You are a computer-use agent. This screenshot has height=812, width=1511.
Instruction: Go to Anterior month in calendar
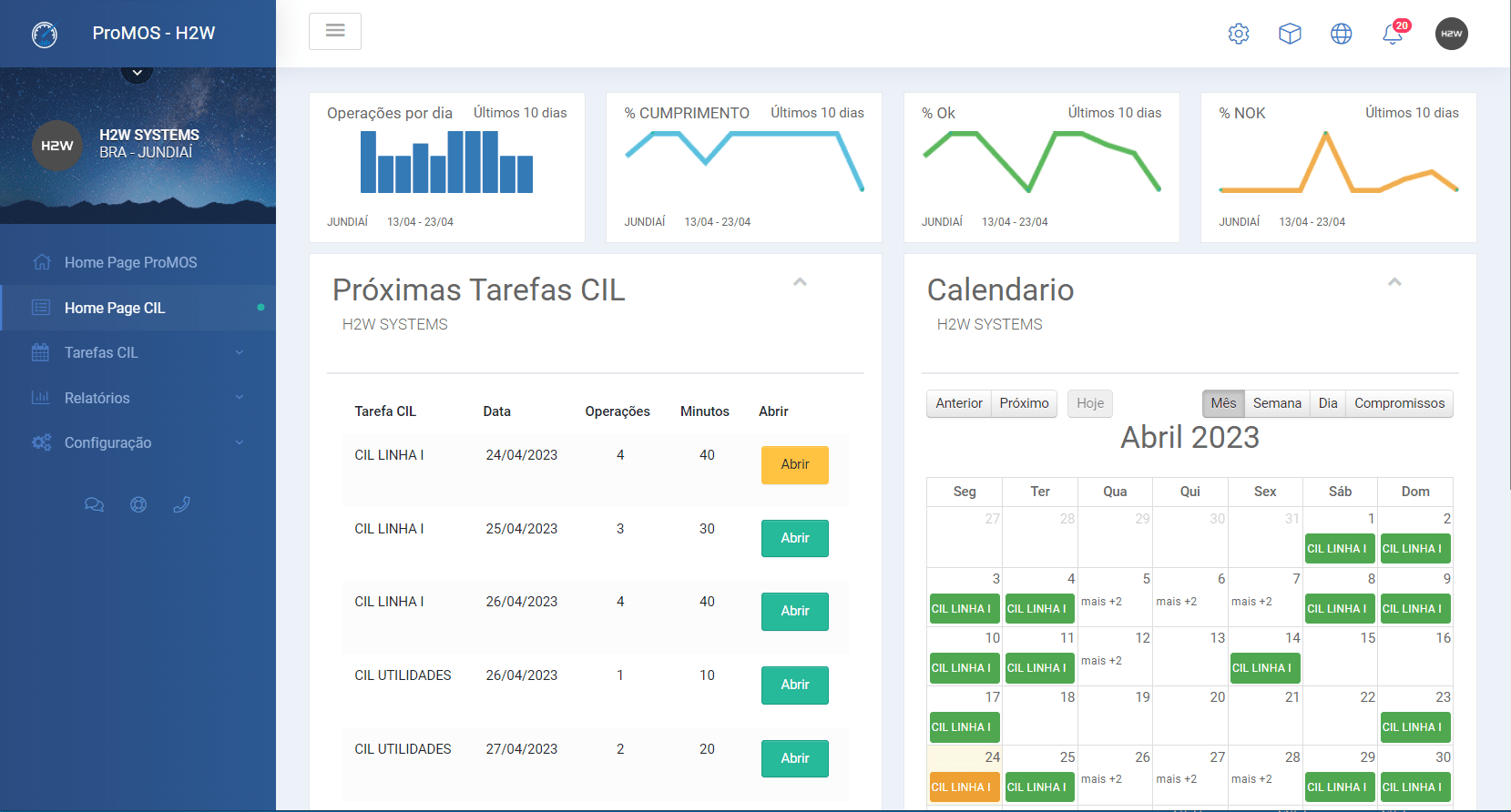click(x=959, y=403)
